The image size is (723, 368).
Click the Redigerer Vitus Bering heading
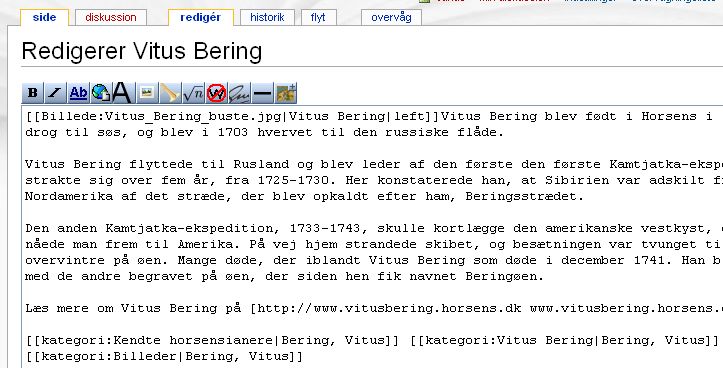pyautogui.click(x=142, y=51)
